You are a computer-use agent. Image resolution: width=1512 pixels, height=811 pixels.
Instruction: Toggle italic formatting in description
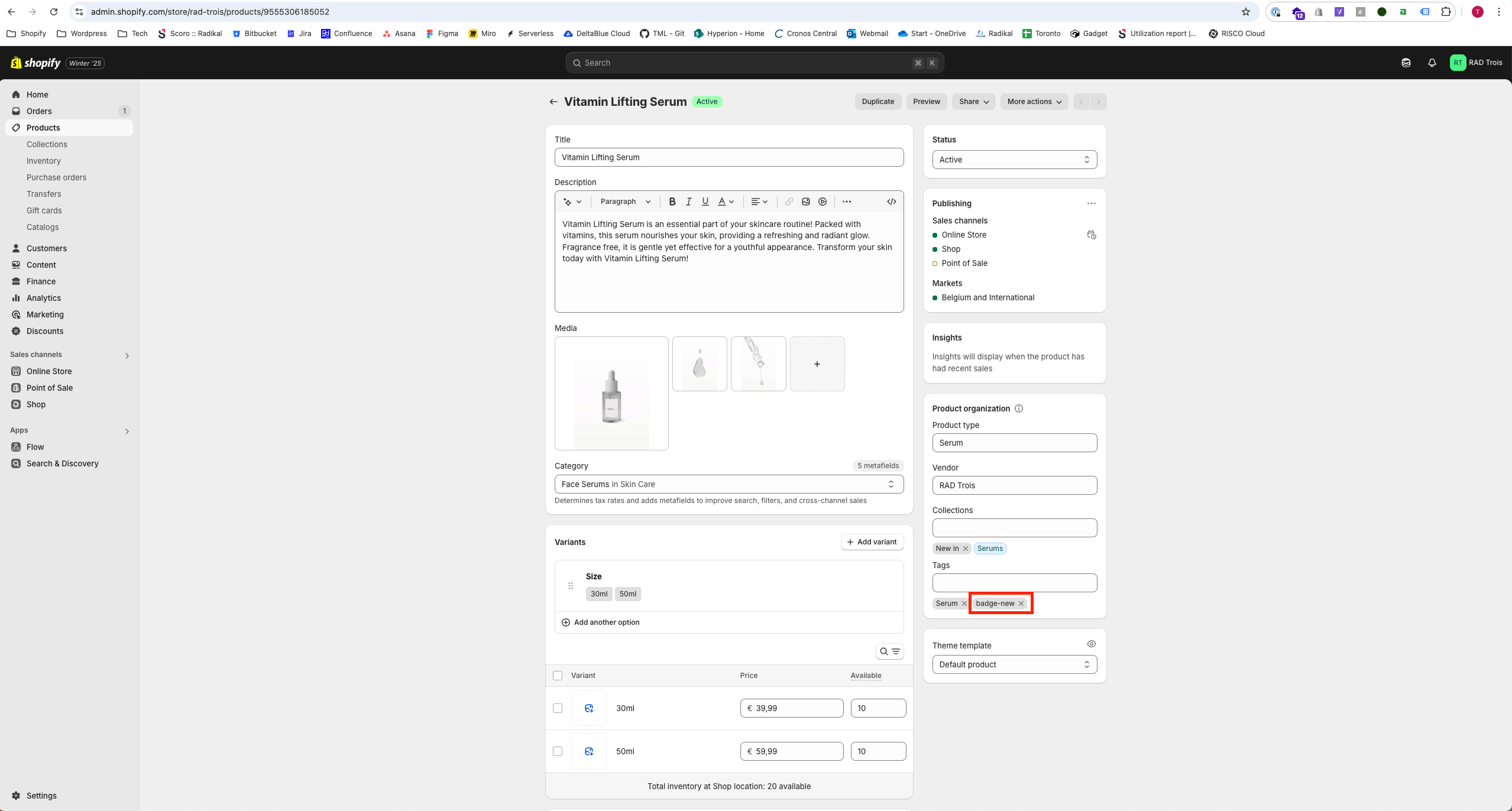(688, 202)
